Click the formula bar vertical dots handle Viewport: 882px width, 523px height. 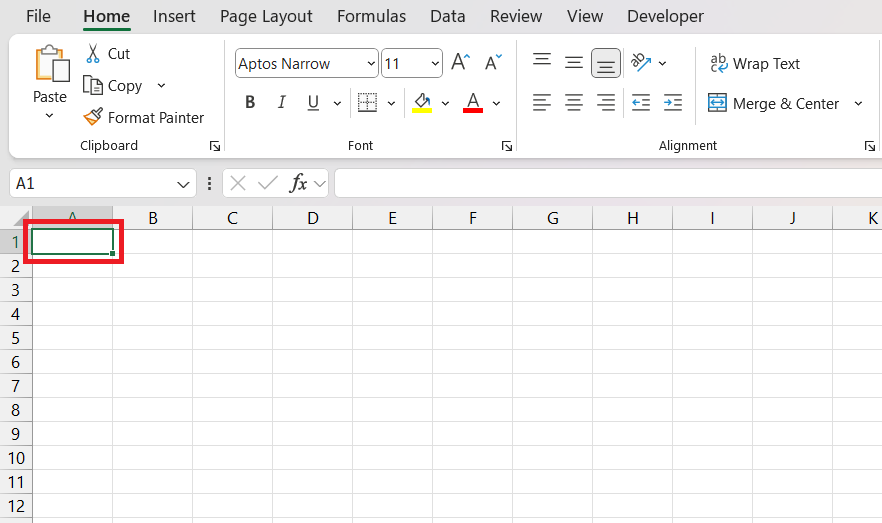(209, 183)
